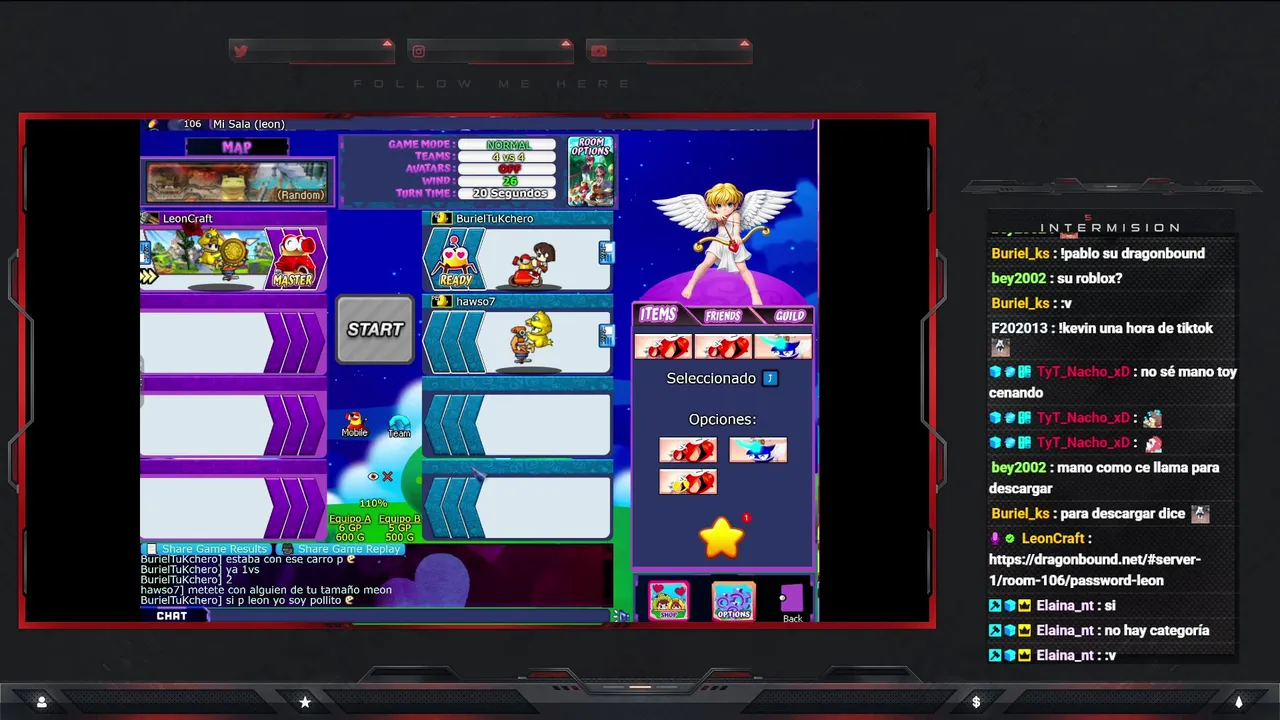This screenshot has height=720, width=1280.
Task: Click the Twitter icon in the overlay header
Action: 240,51
